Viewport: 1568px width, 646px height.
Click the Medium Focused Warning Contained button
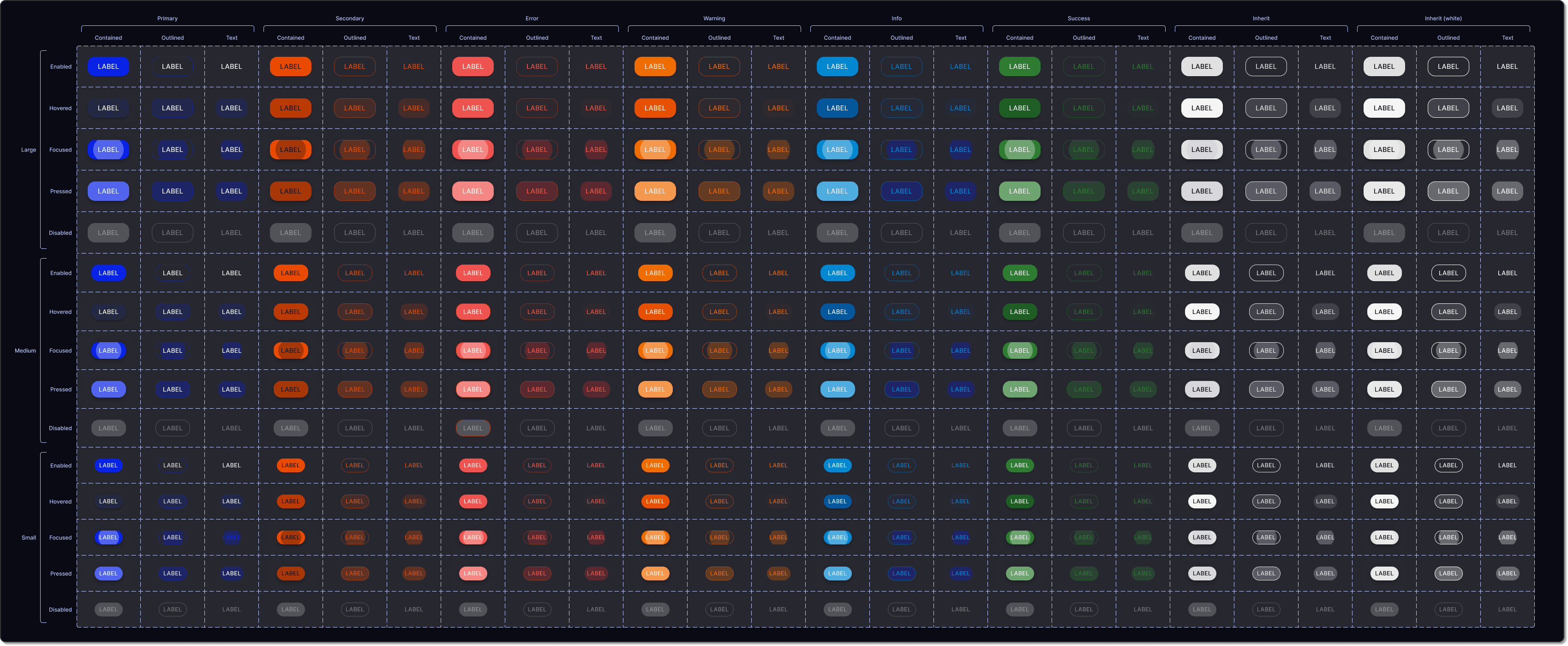click(x=655, y=350)
